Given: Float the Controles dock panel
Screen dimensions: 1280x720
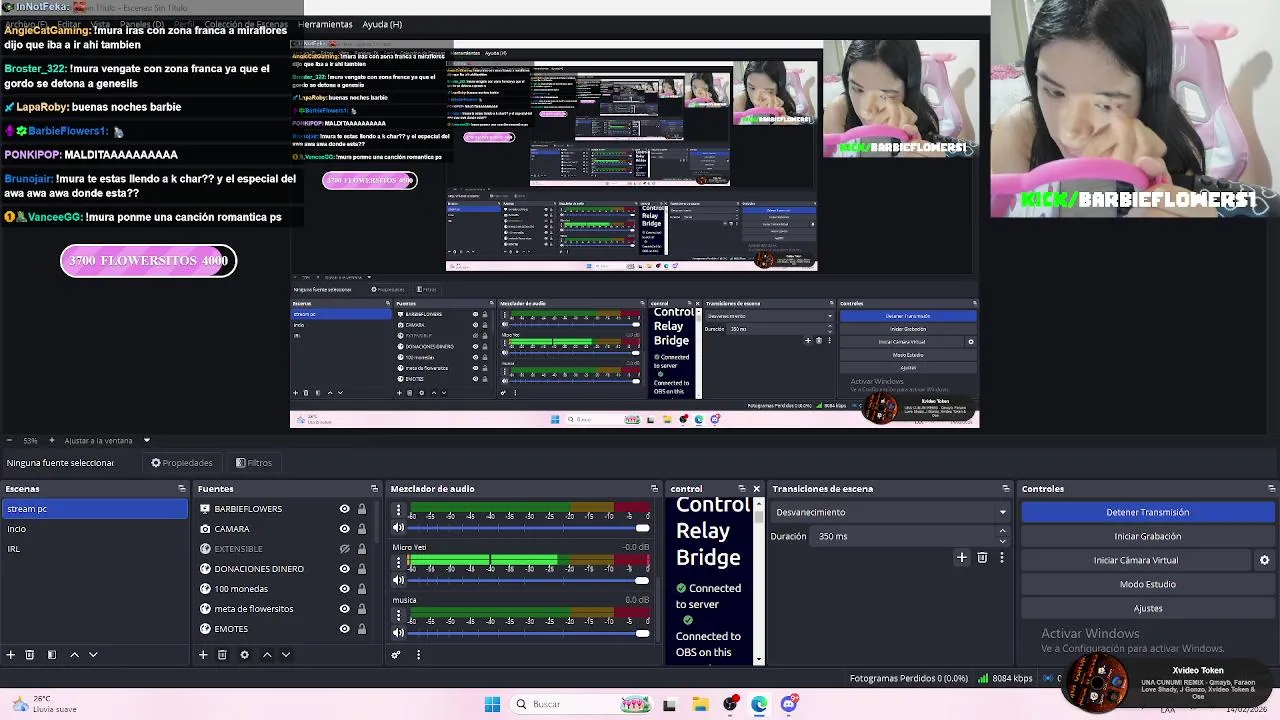Looking at the screenshot, I should pos(1270,489).
